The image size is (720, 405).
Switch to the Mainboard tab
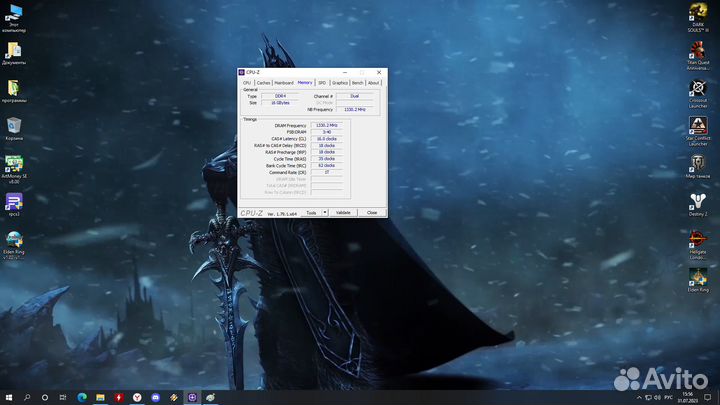click(x=284, y=83)
